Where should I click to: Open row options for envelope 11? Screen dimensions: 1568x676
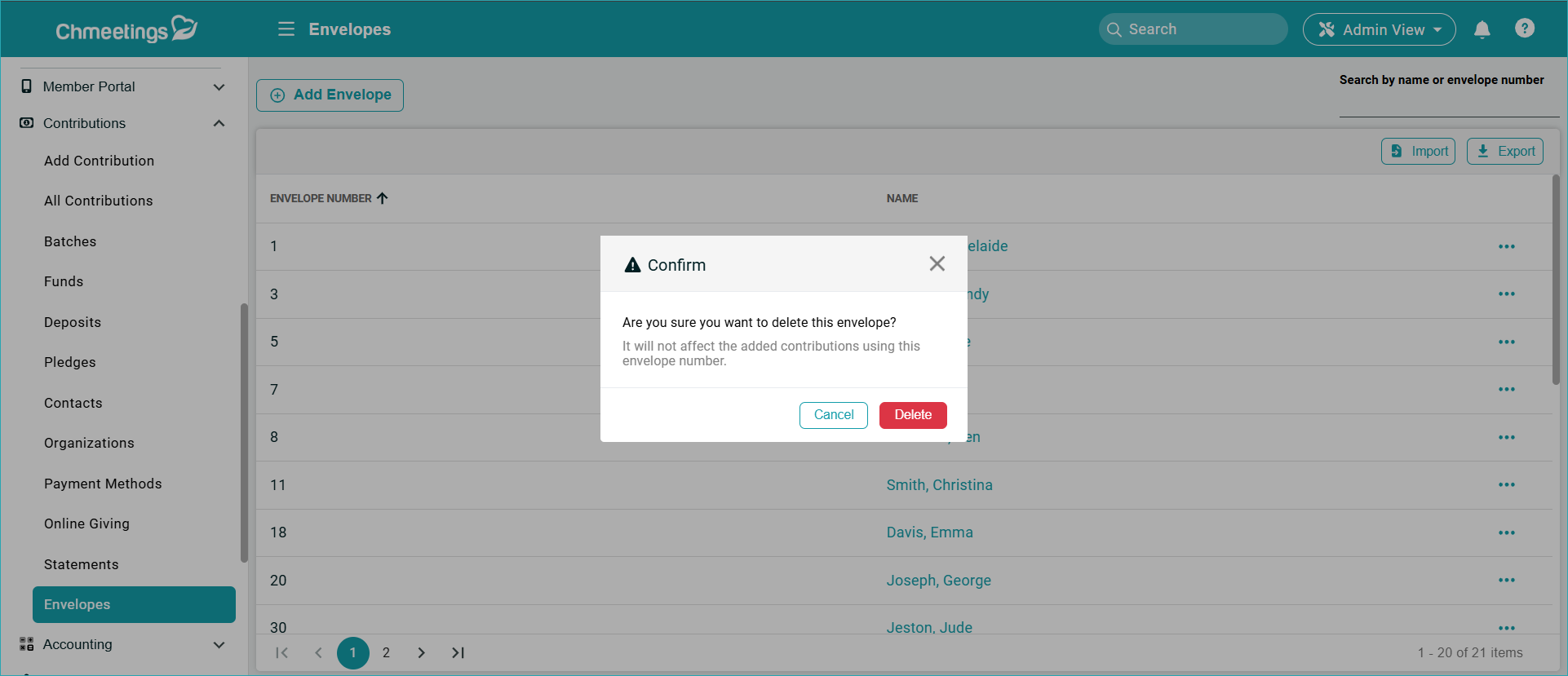click(x=1506, y=485)
